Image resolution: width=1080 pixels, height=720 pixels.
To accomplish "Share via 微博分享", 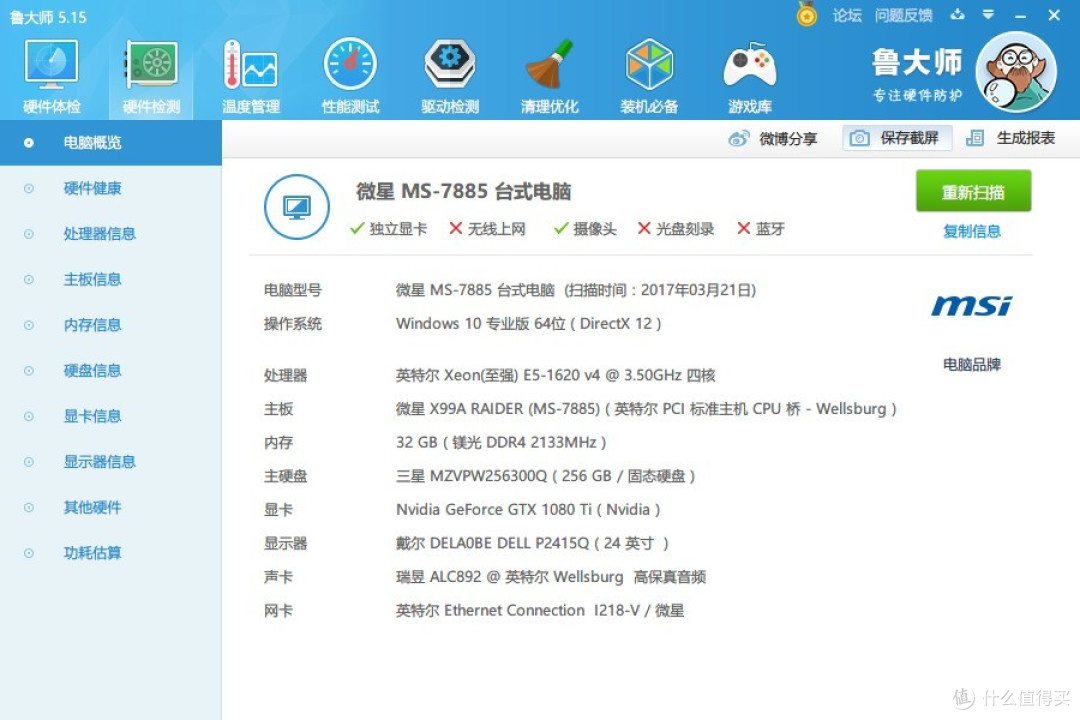I will click(773, 138).
